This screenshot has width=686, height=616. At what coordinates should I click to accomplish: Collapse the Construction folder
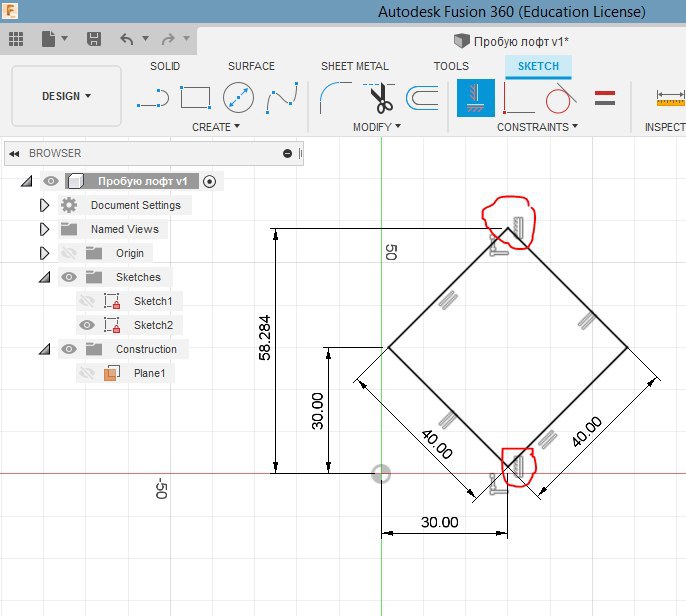(44, 349)
